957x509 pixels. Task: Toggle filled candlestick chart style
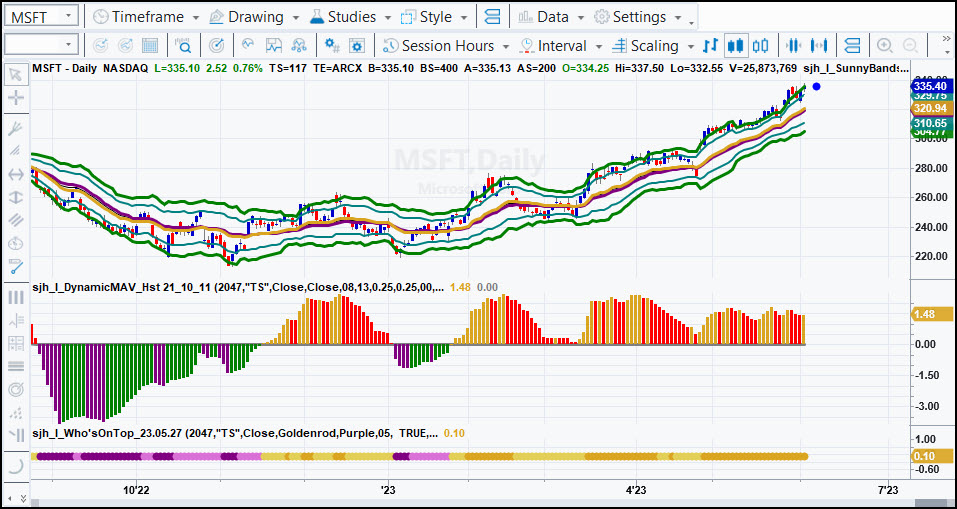coord(735,46)
